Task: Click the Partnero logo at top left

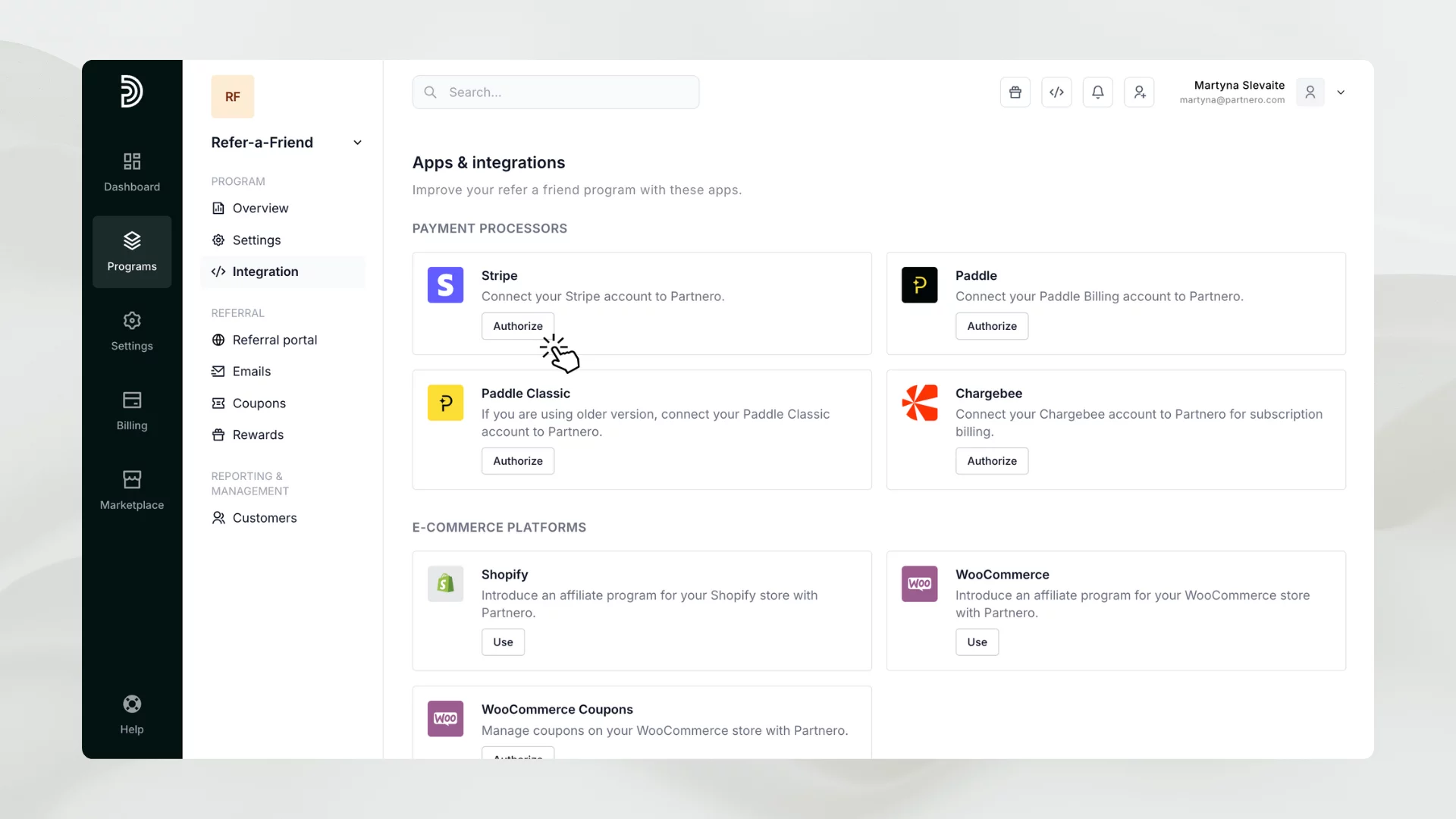Action: point(132,91)
